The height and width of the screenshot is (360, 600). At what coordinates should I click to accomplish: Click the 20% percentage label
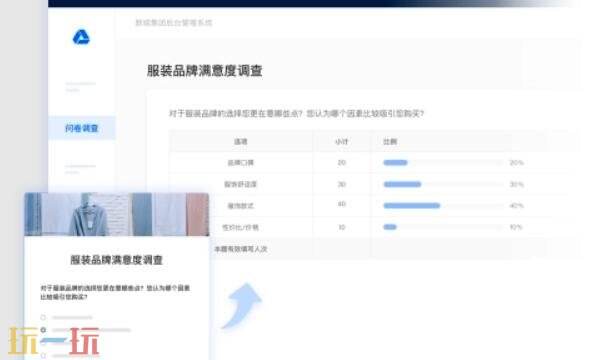tap(517, 163)
